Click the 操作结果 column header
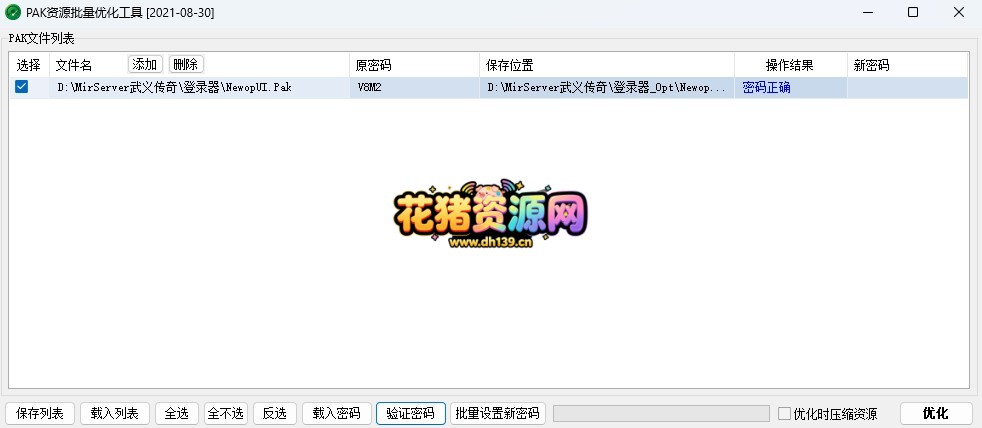Viewport: 982px width, 428px height. (790, 65)
